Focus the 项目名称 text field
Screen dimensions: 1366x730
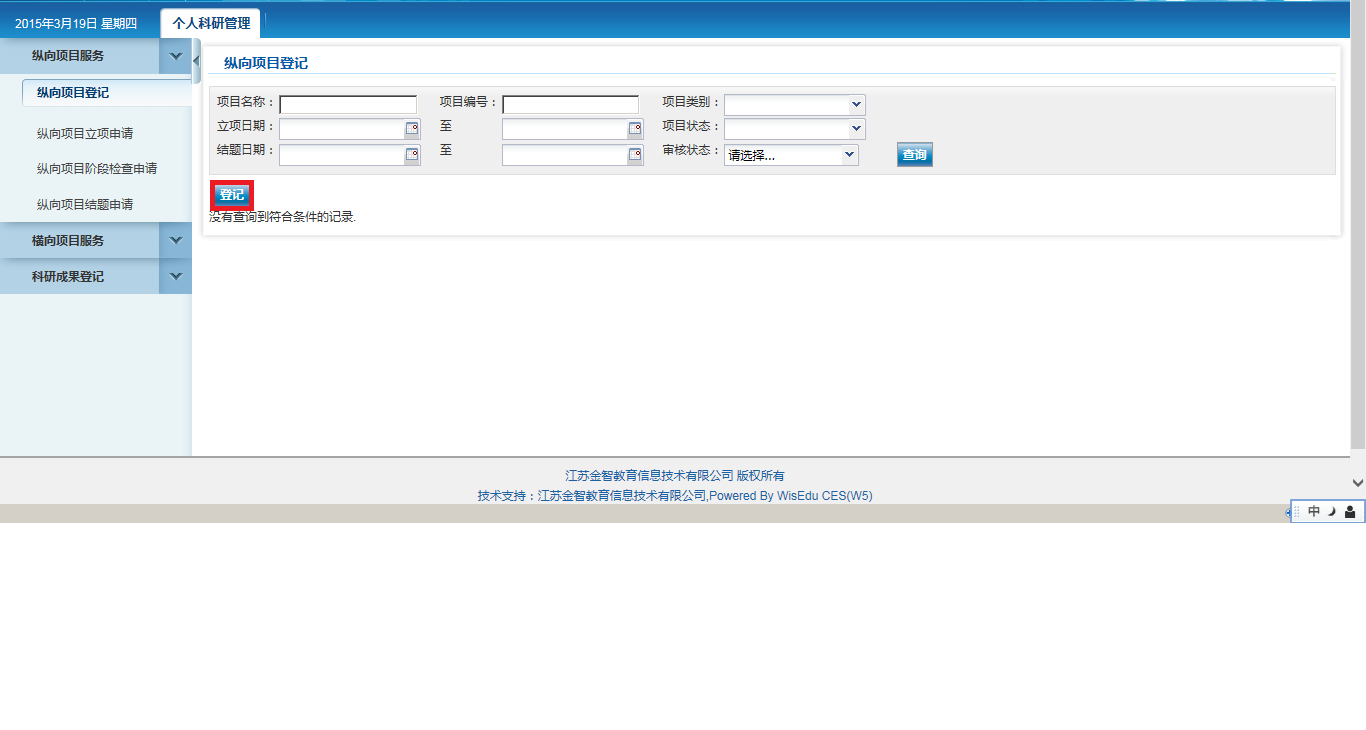pos(348,104)
